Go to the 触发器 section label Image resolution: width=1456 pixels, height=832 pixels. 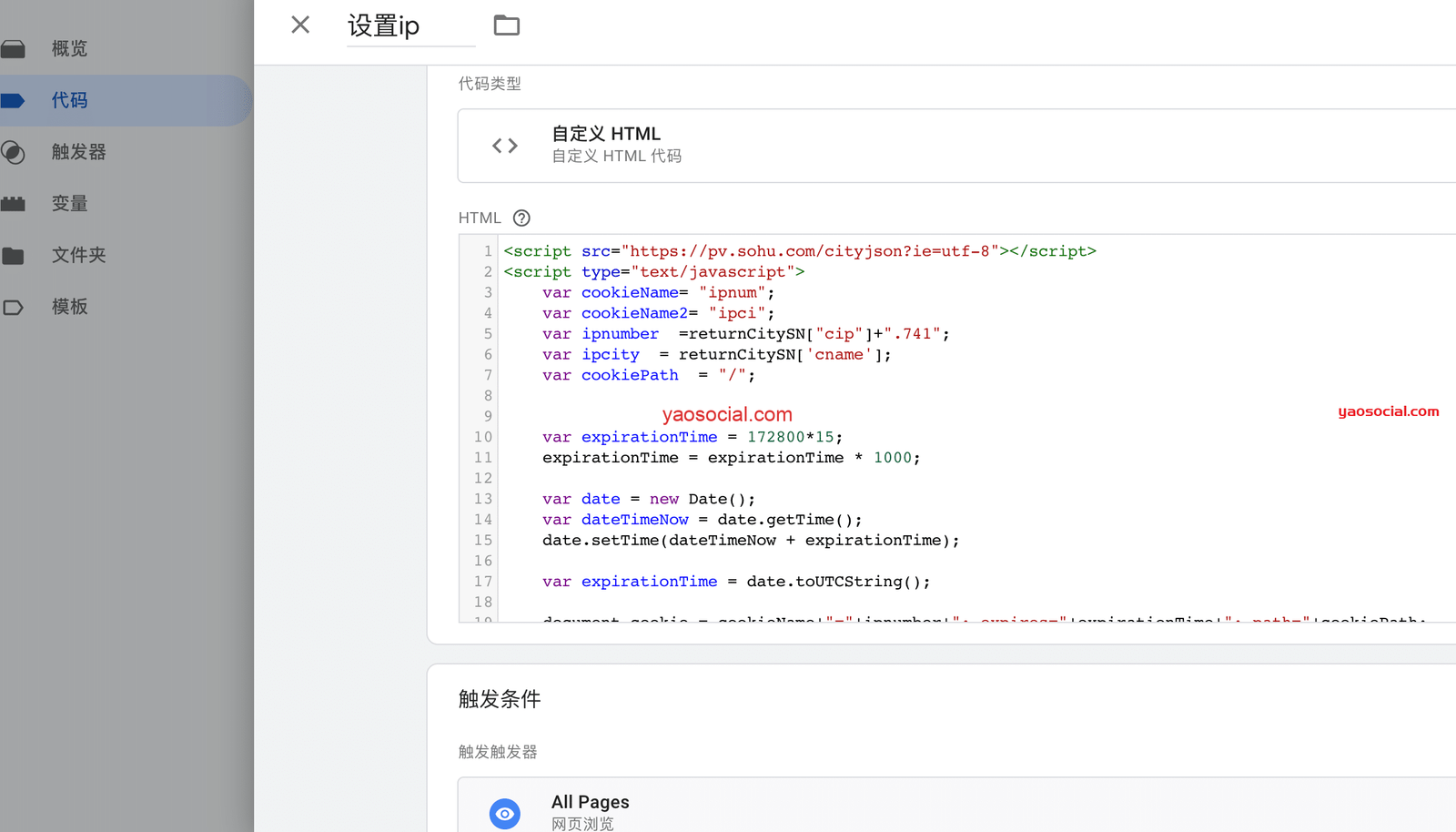(79, 152)
